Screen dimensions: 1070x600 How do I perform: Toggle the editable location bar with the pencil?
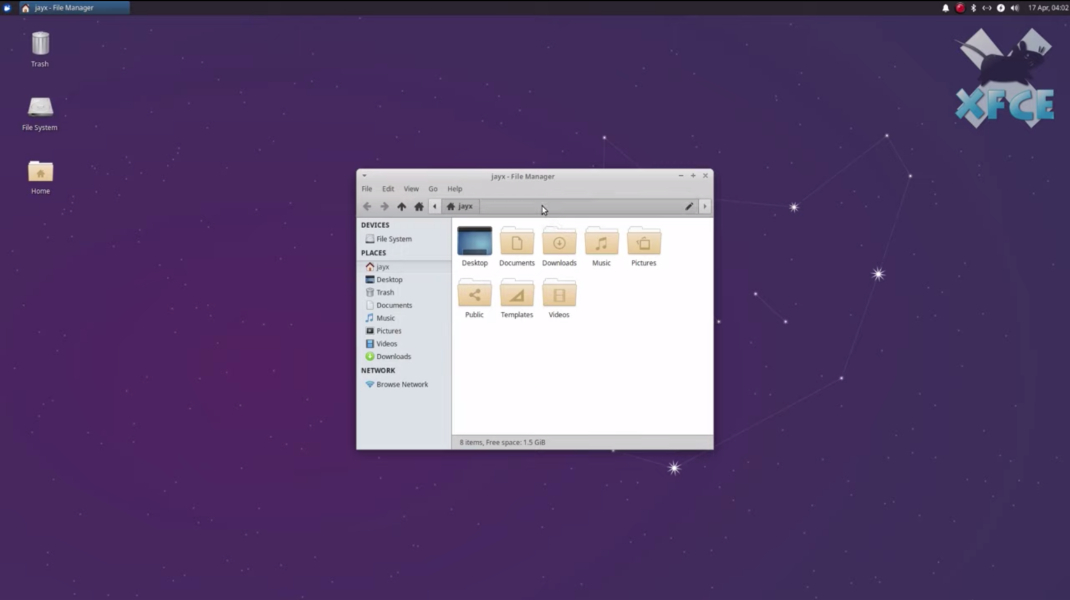coord(688,206)
